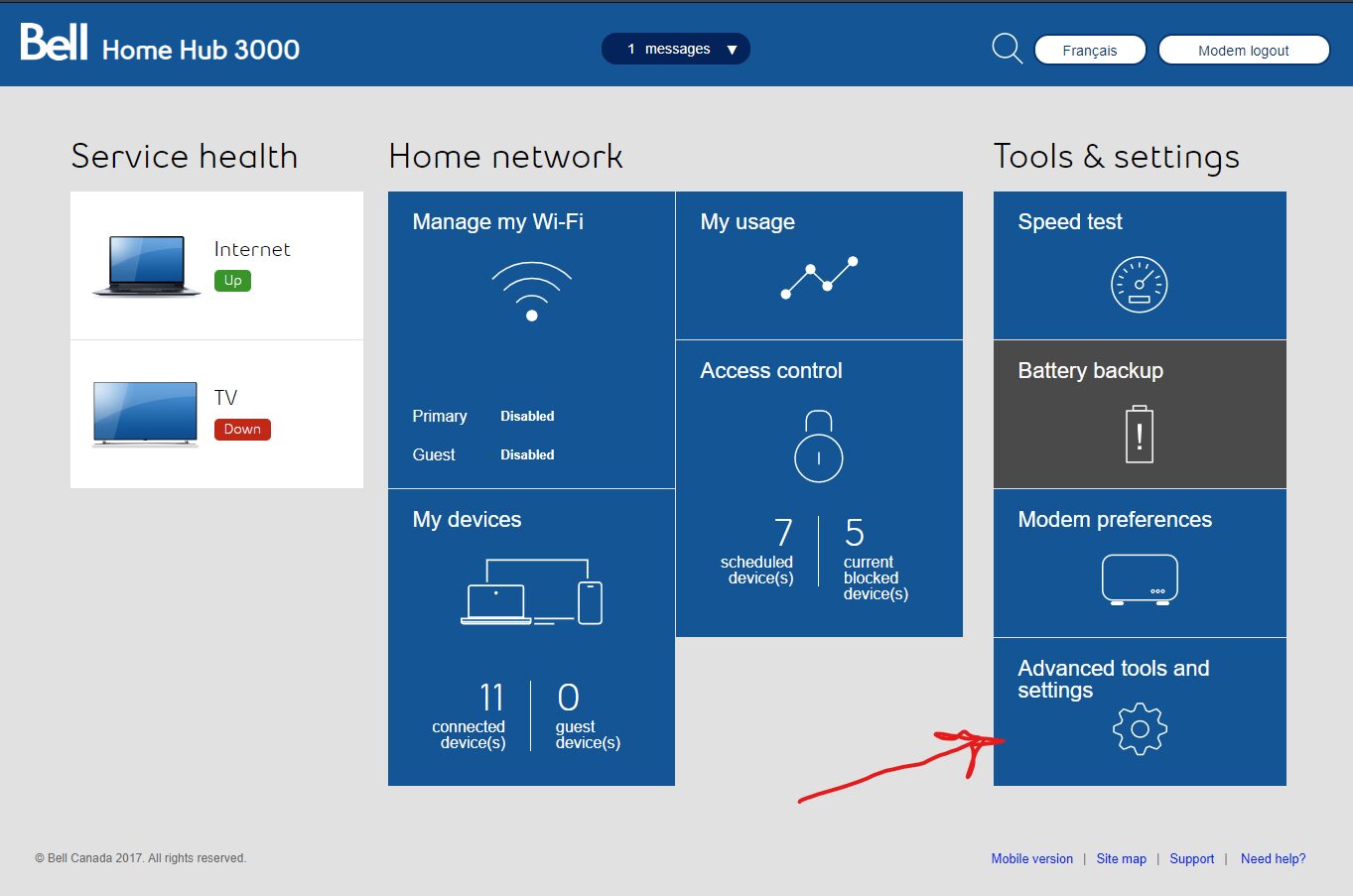This screenshot has width=1353, height=896.
Task: Click the Need help? link
Action: tap(1273, 858)
